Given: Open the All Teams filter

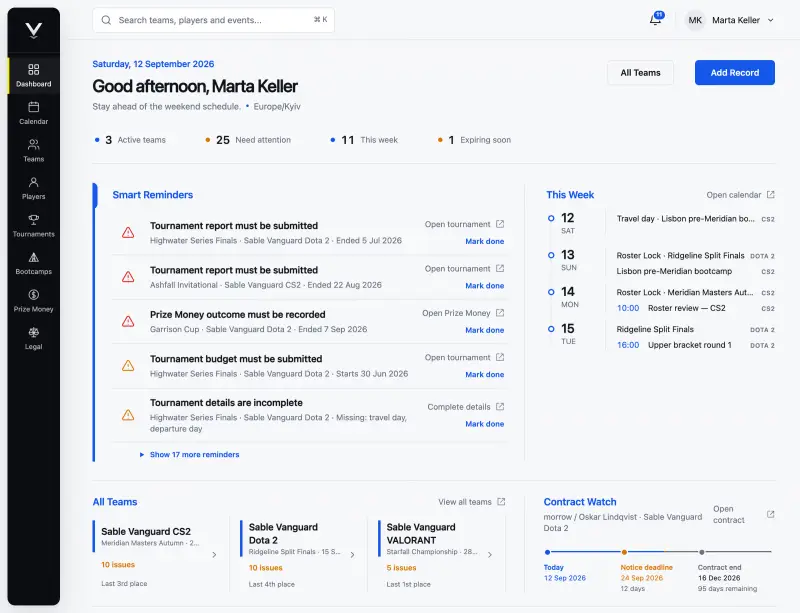Looking at the screenshot, I should [640, 72].
